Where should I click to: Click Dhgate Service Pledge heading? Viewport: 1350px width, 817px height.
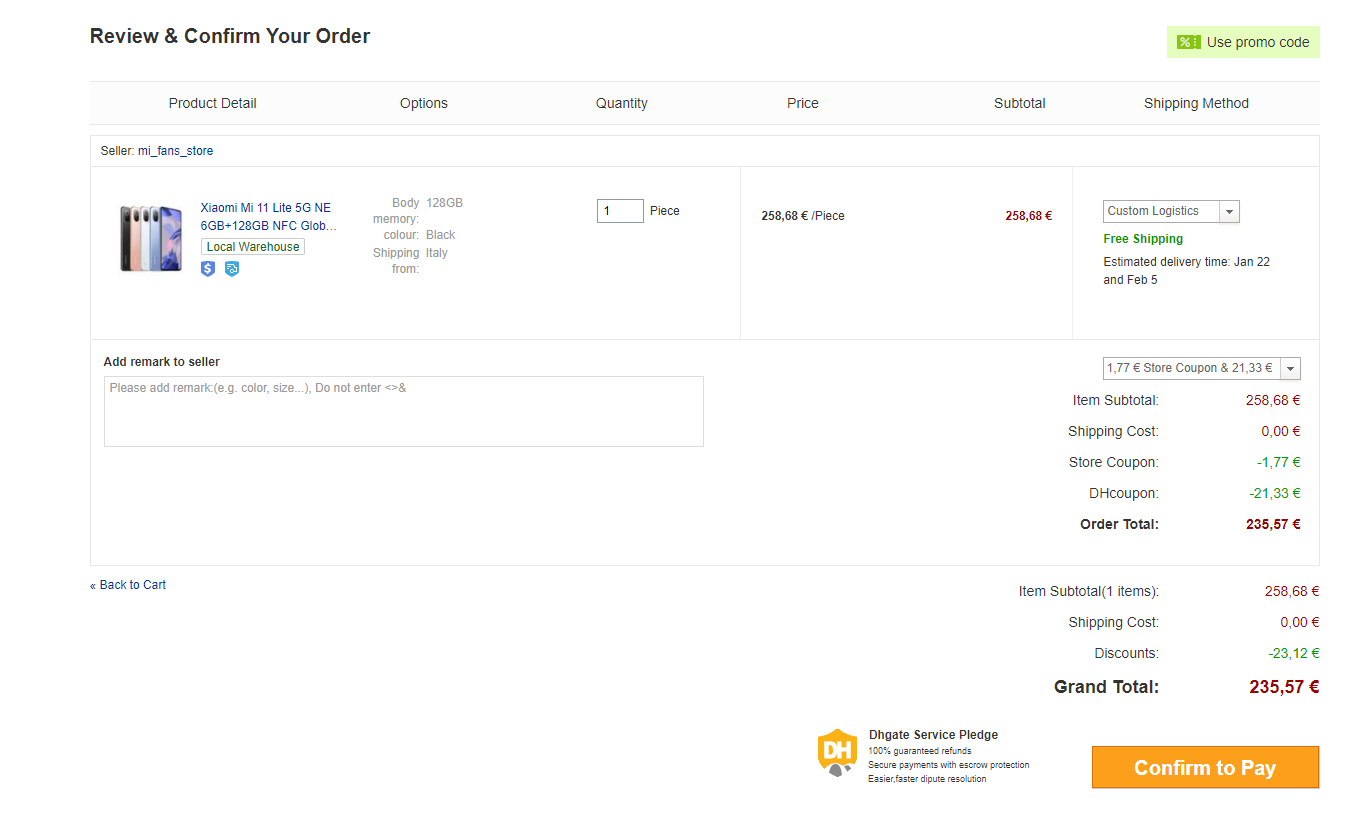click(x=933, y=735)
